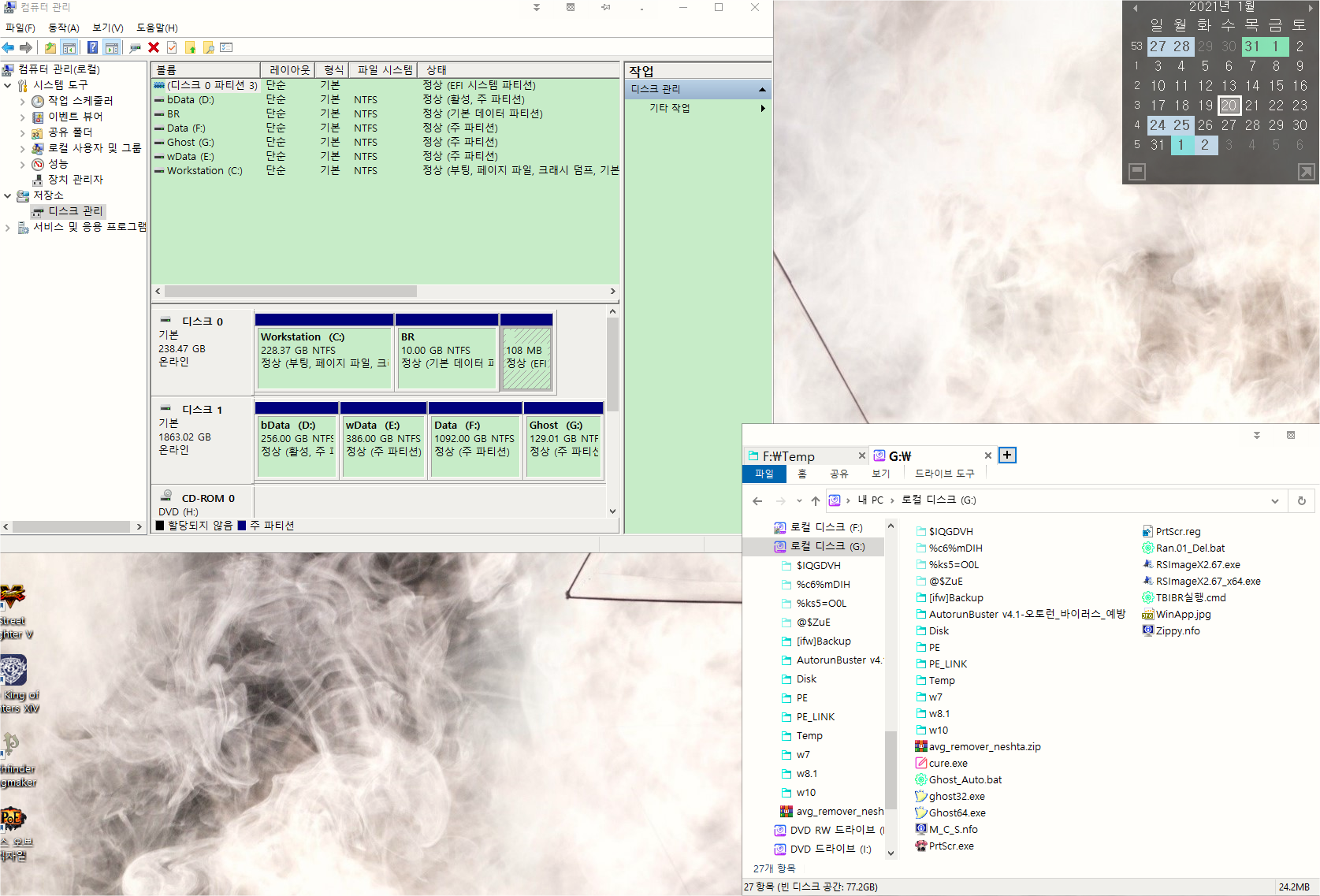Open the 도움말(H) menu
This screenshot has width=1320, height=896.
point(157,28)
